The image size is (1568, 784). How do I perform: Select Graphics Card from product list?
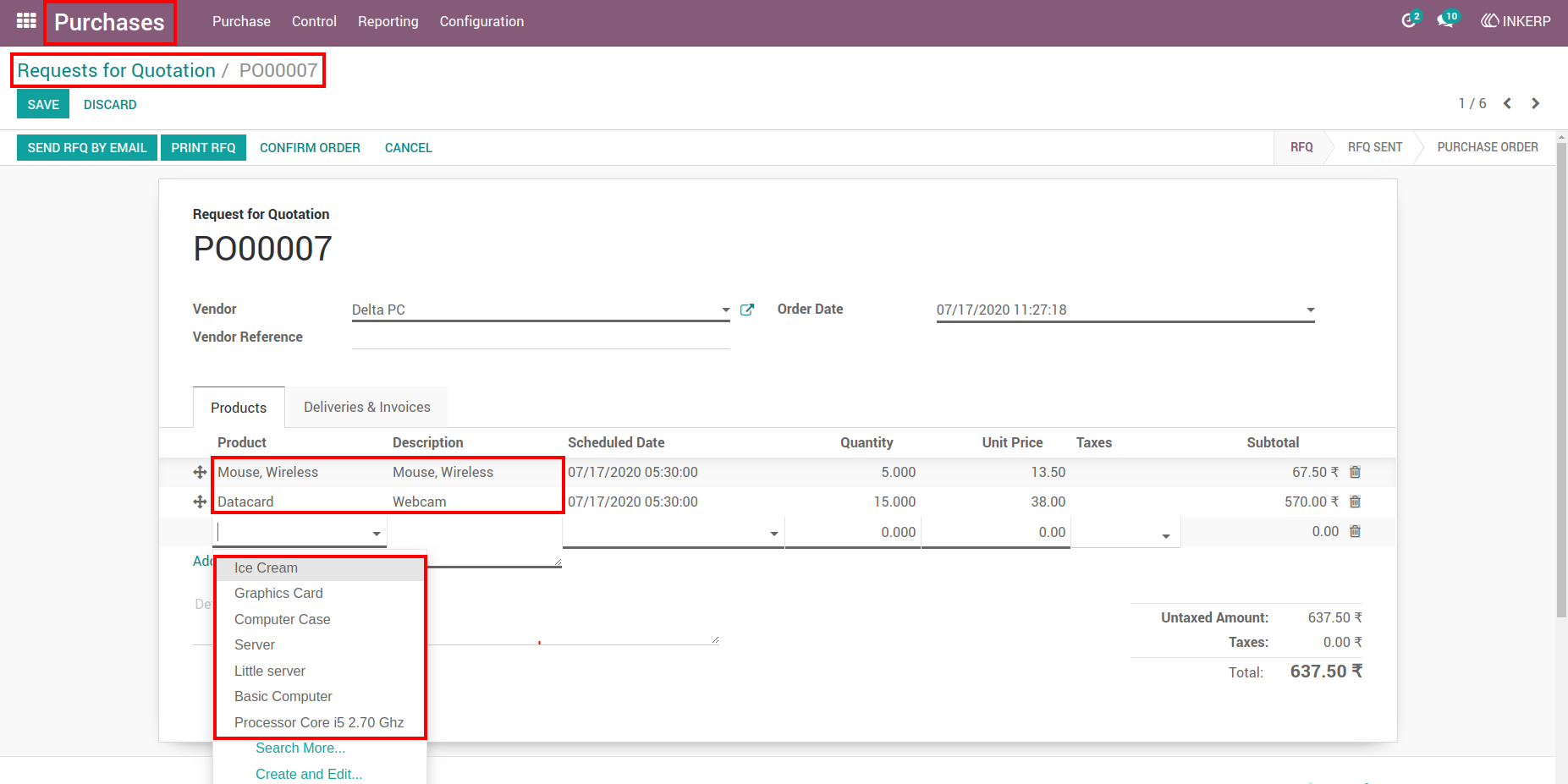point(278,593)
